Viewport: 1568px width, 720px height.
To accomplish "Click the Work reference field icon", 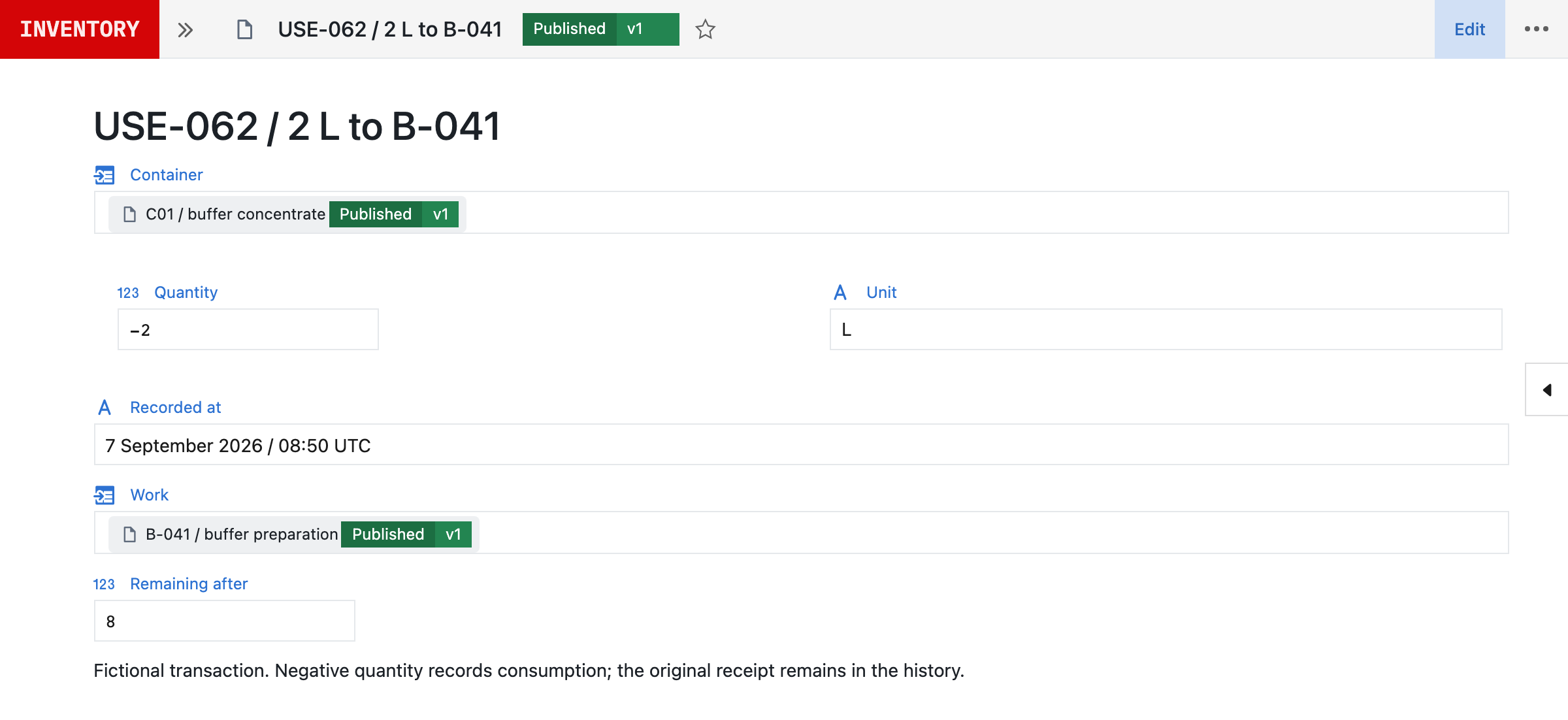I will click(x=104, y=495).
